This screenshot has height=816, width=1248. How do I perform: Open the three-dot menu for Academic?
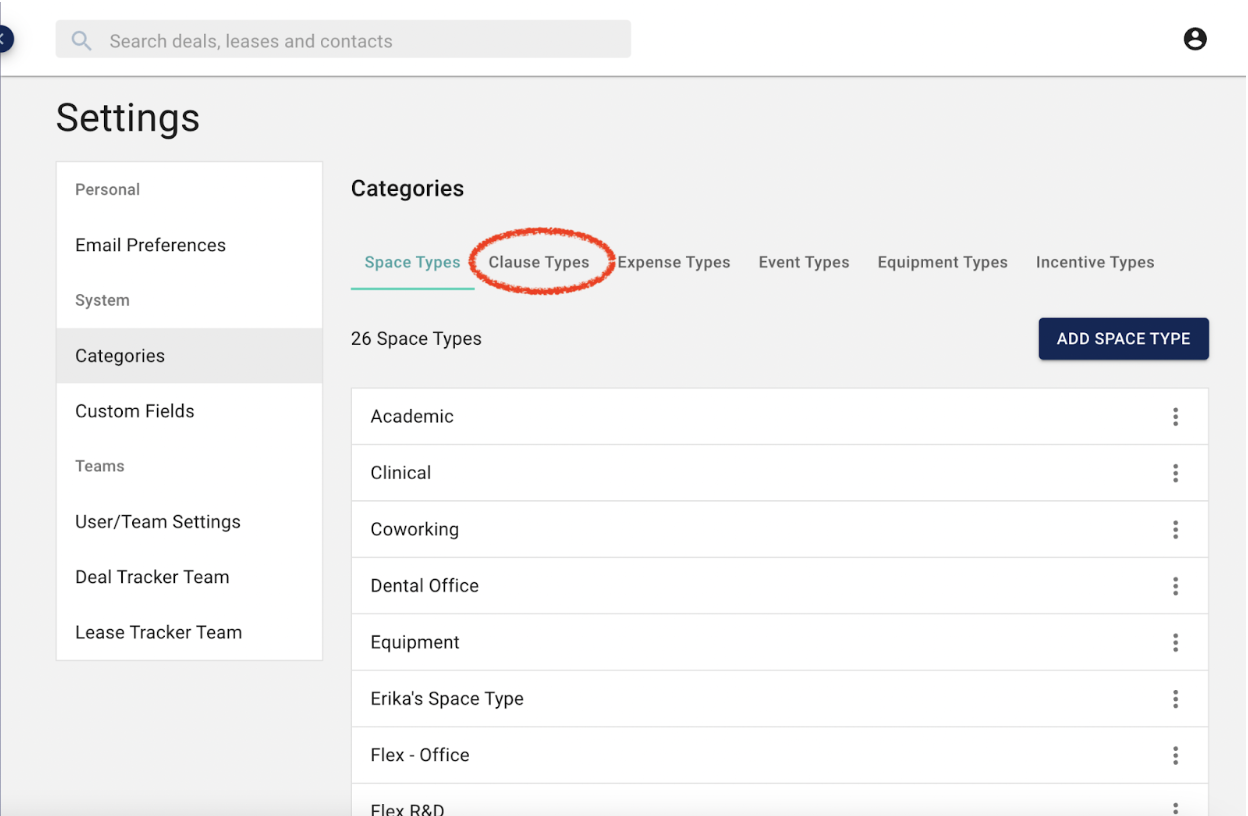tap(1175, 417)
